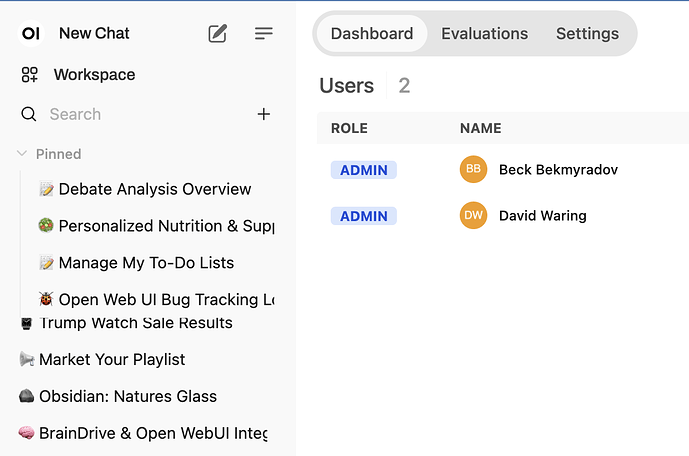The width and height of the screenshot is (689, 456).
Task: Sort users by ROLE column header
Action: tap(349, 128)
